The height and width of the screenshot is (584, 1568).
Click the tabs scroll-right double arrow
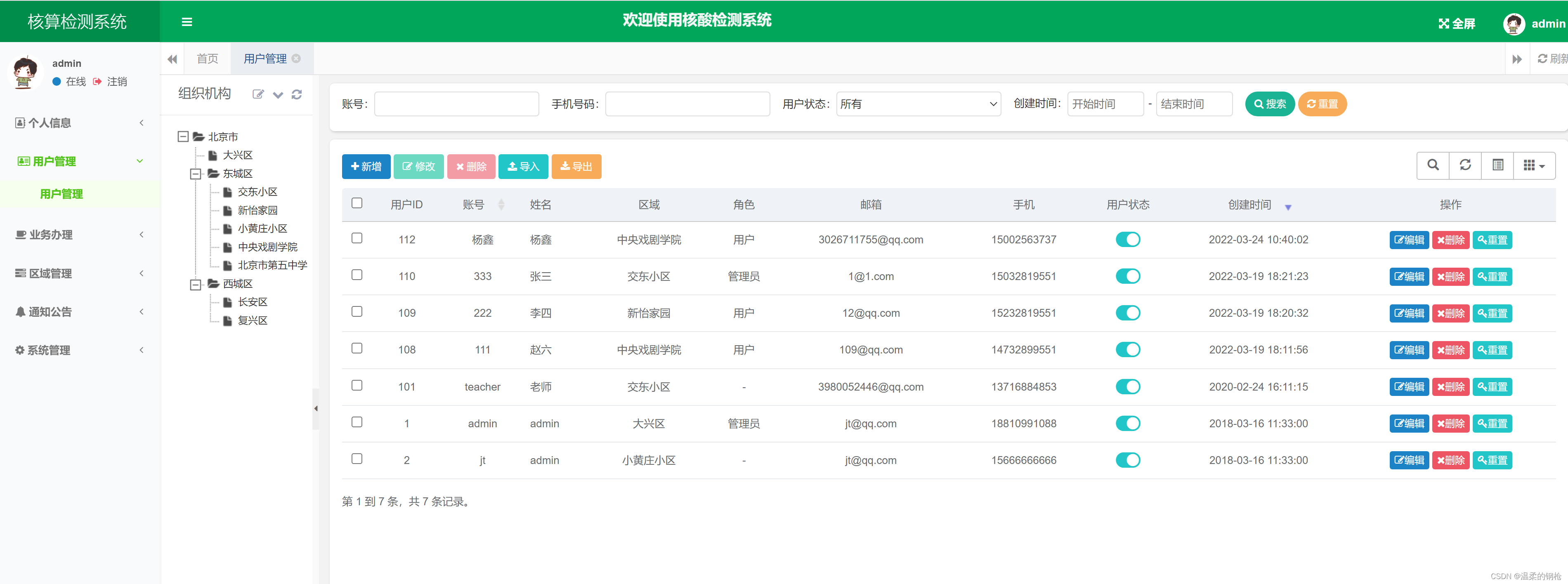pyautogui.click(x=1517, y=59)
